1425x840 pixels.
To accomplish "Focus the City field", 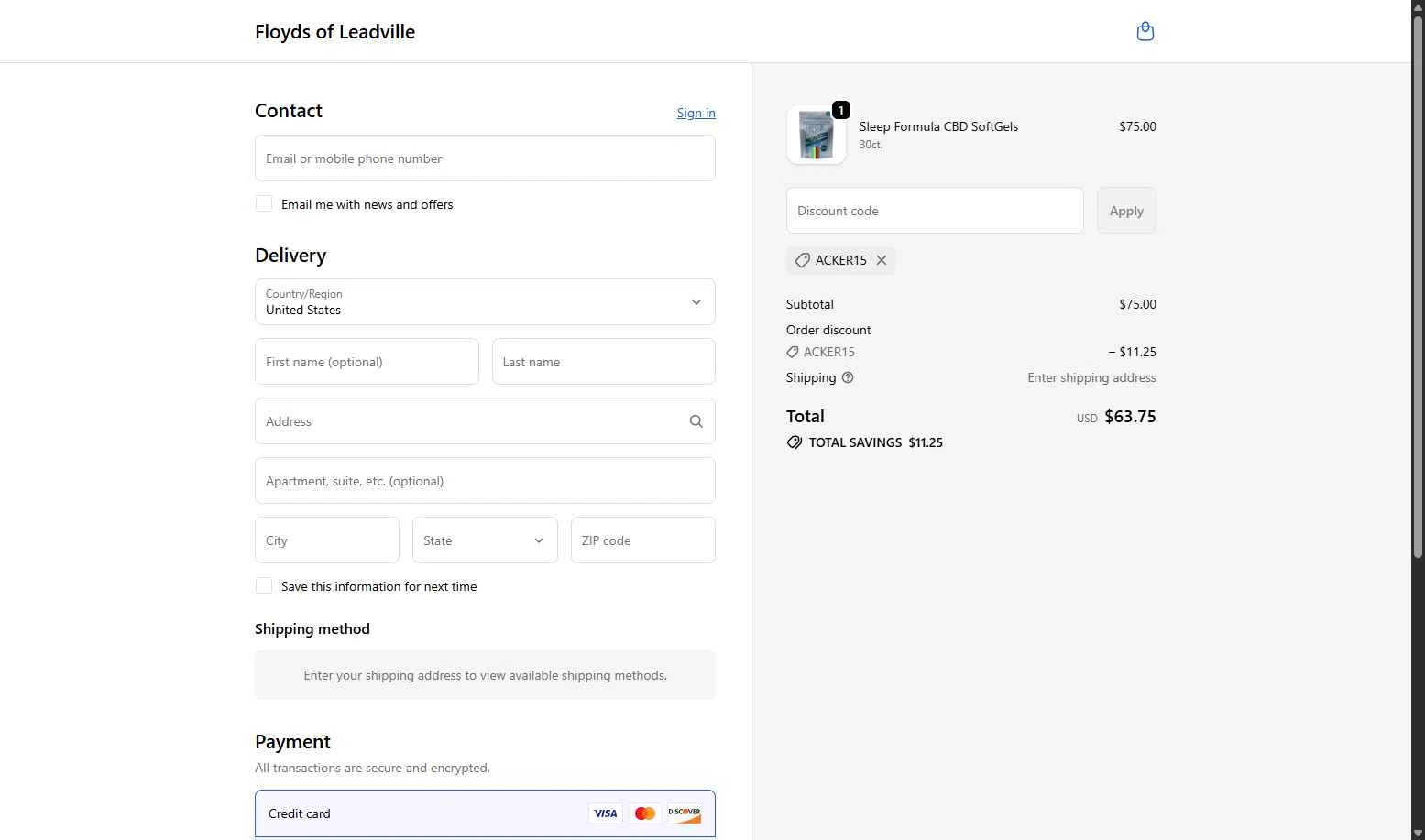I will (327, 540).
